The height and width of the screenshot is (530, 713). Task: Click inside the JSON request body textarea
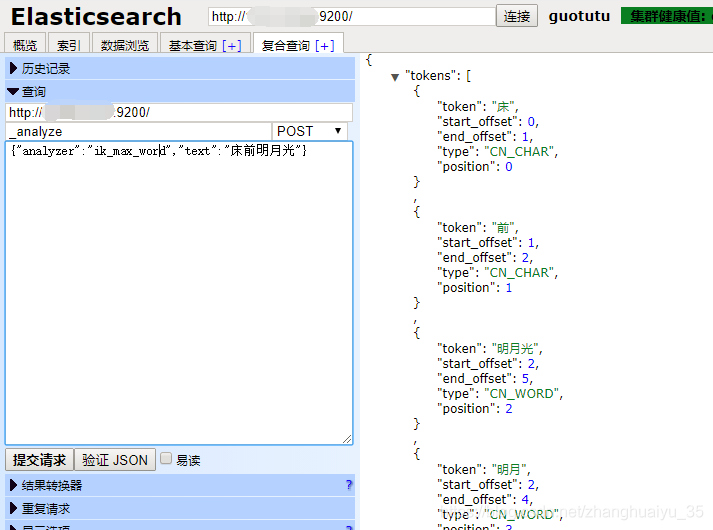click(179, 293)
